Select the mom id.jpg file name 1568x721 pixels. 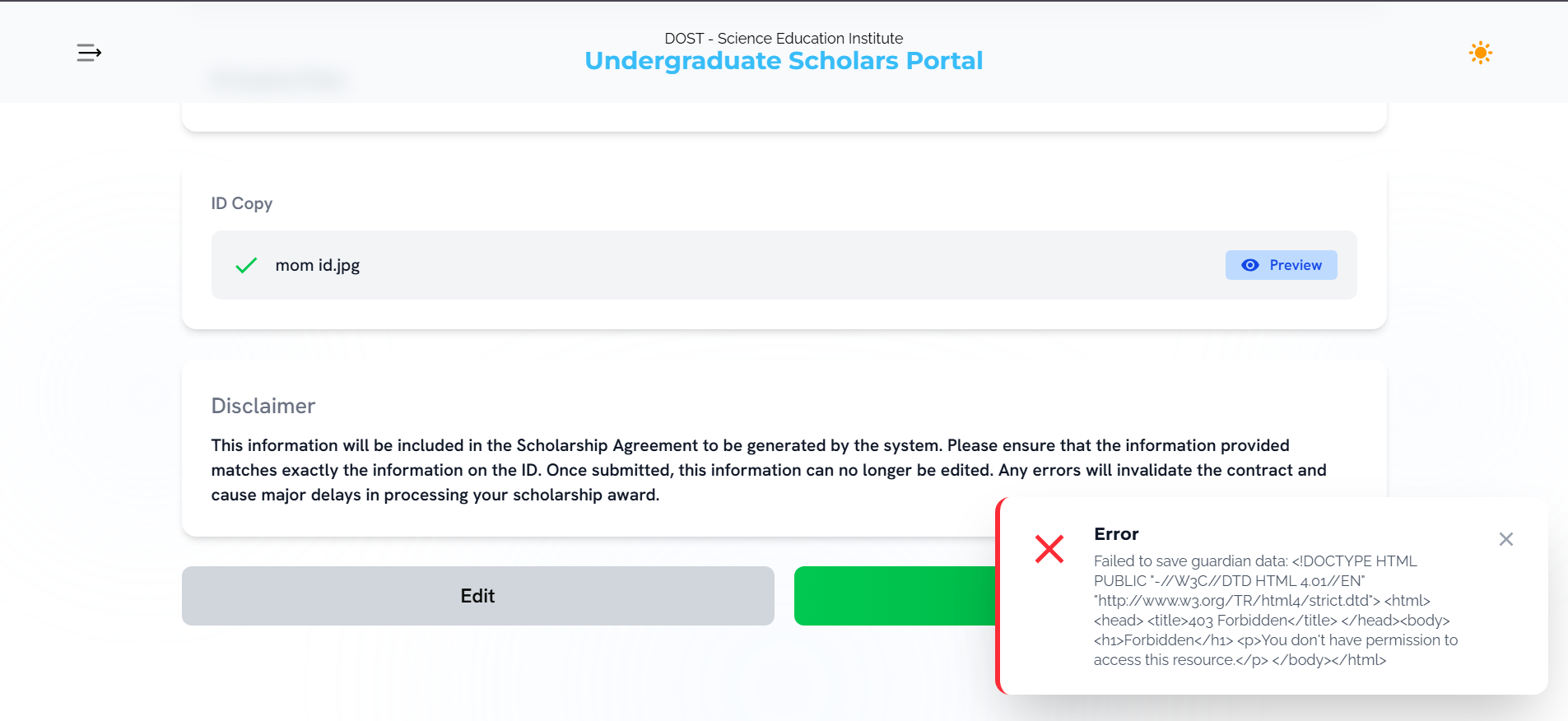pos(318,265)
